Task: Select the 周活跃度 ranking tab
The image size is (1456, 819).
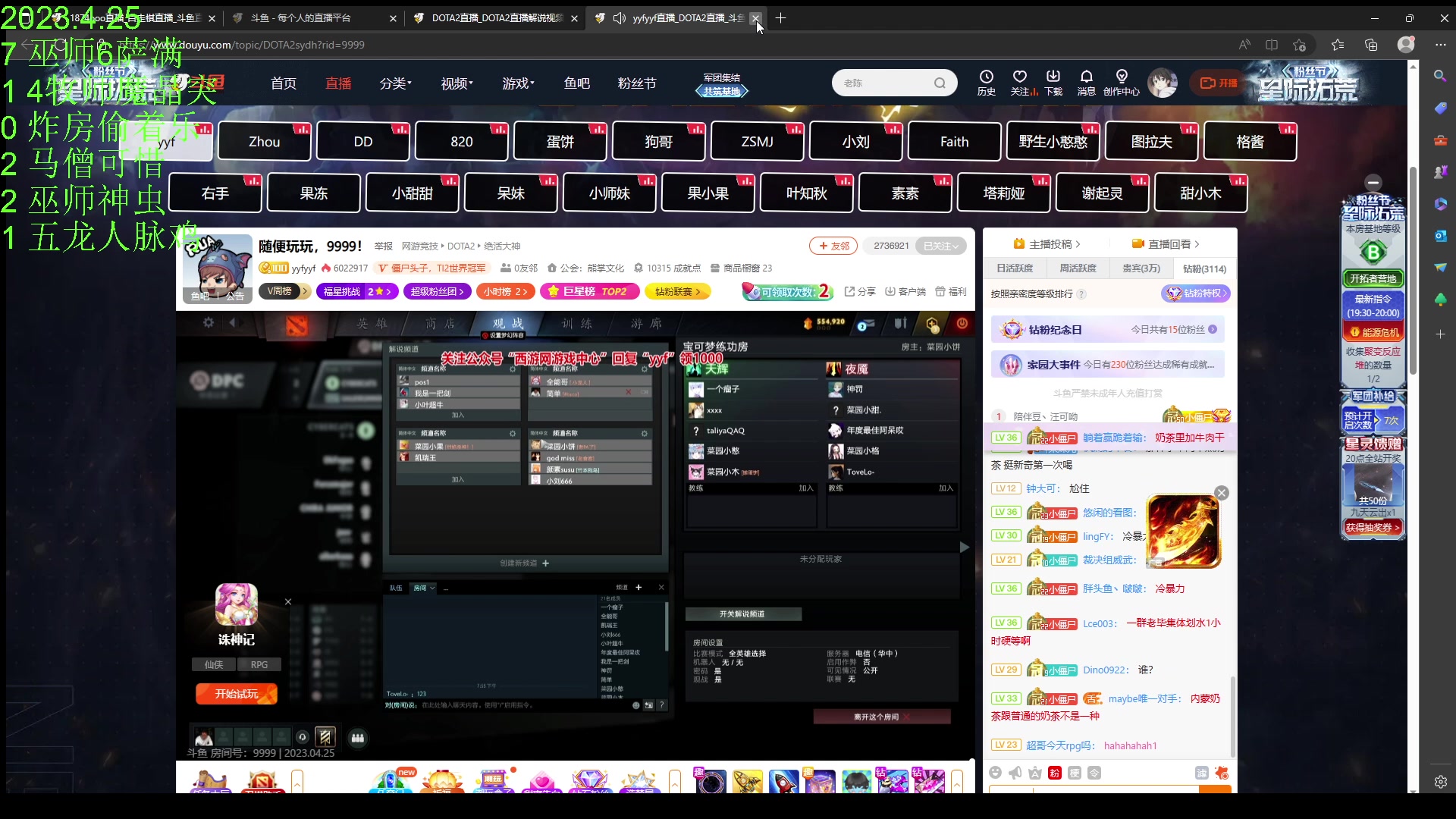Action: (1078, 268)
